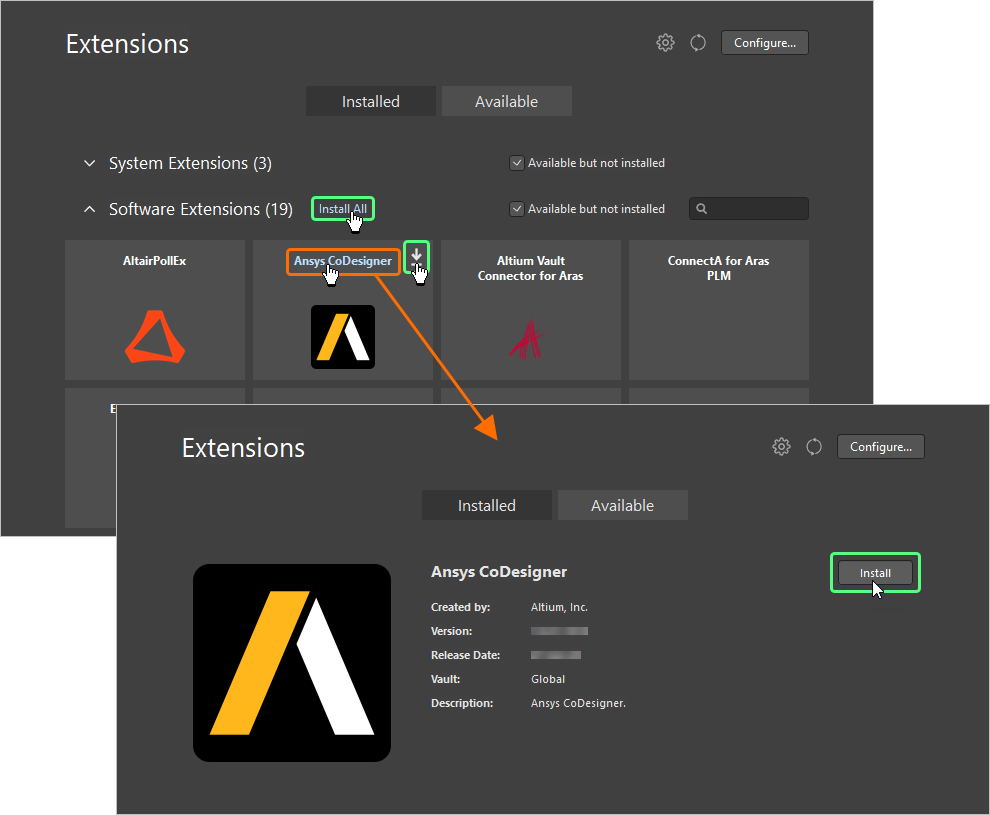Select the ConnectA for Aras PLM tile
Screen dimensions: 990x815
tap(718, 310)
